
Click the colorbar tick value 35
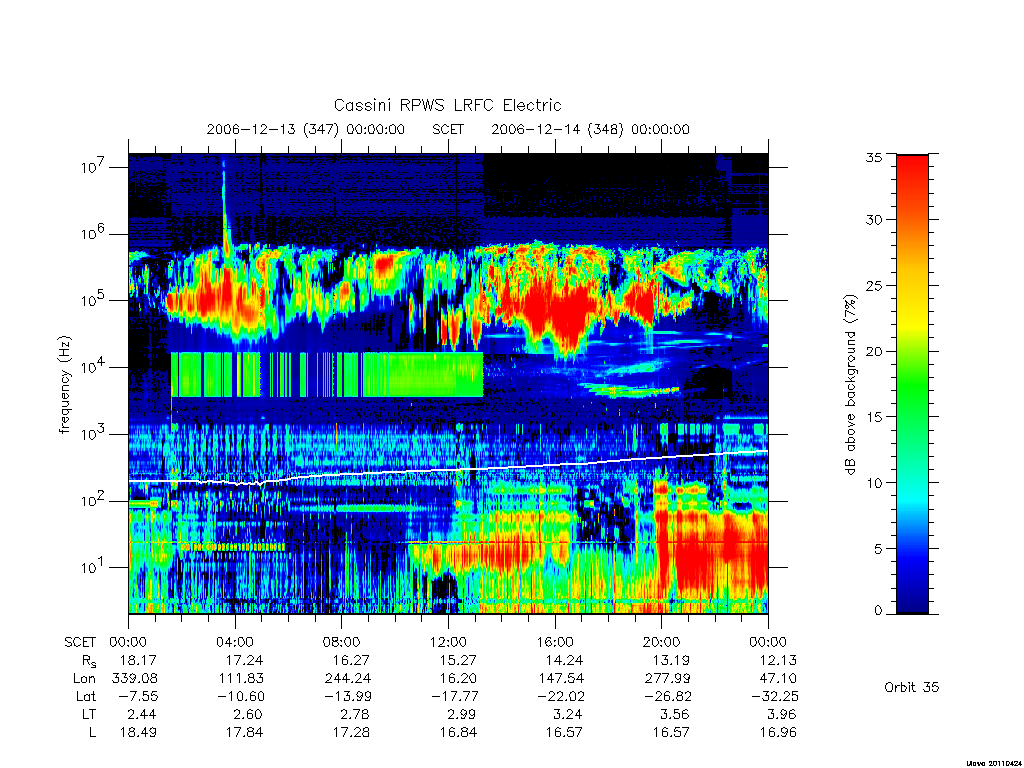point(873,157)
